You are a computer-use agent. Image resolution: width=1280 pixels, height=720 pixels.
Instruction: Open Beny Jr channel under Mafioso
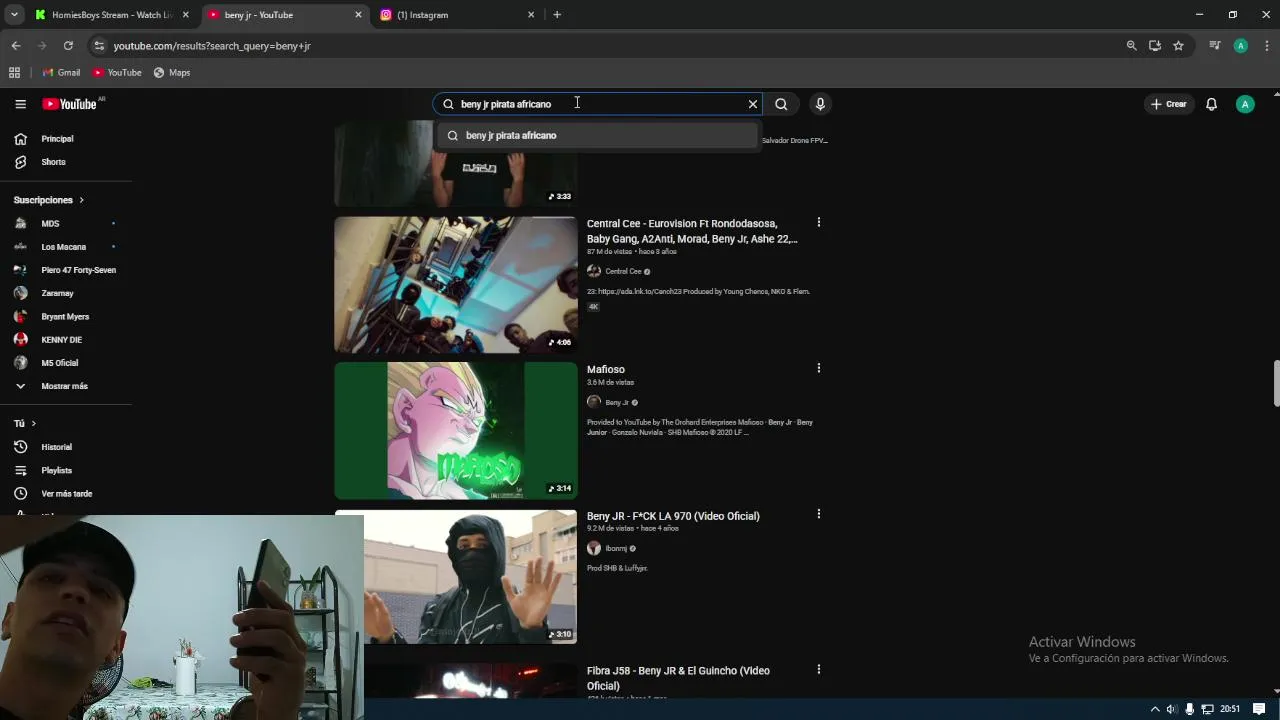[617, 403]
